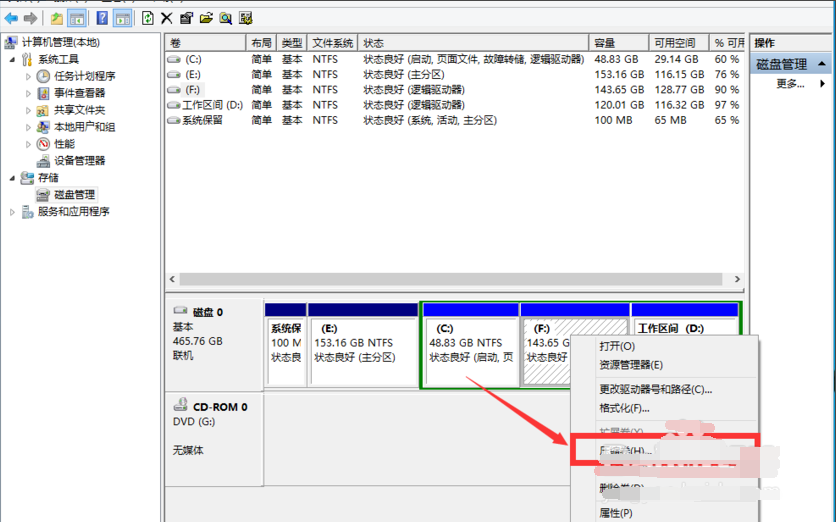The height and width of the screenshot is (522, 836).
Task: Click the magnifier Explore toolbar icon
Action: pos(226,19)
